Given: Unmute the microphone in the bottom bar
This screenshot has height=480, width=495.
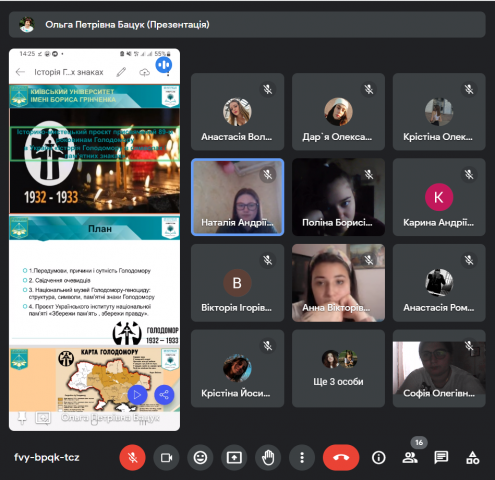Looking at the screenshot, I should pyautogui.click(x=132, y=457).
